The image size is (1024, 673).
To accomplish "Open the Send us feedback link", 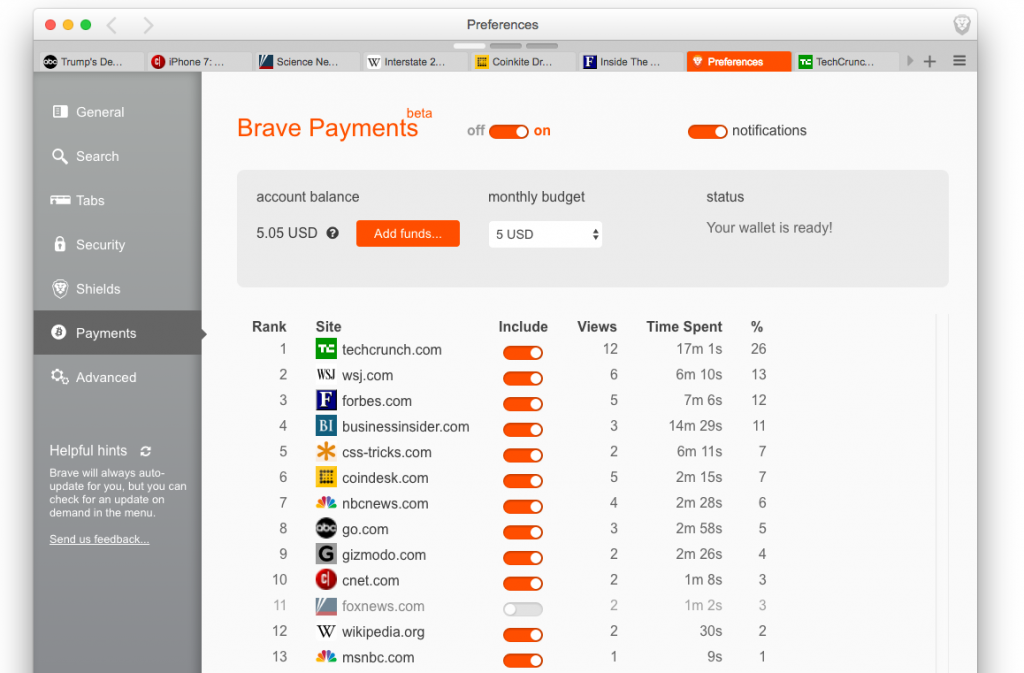I will pyautogui.click(x=98, y=538).
